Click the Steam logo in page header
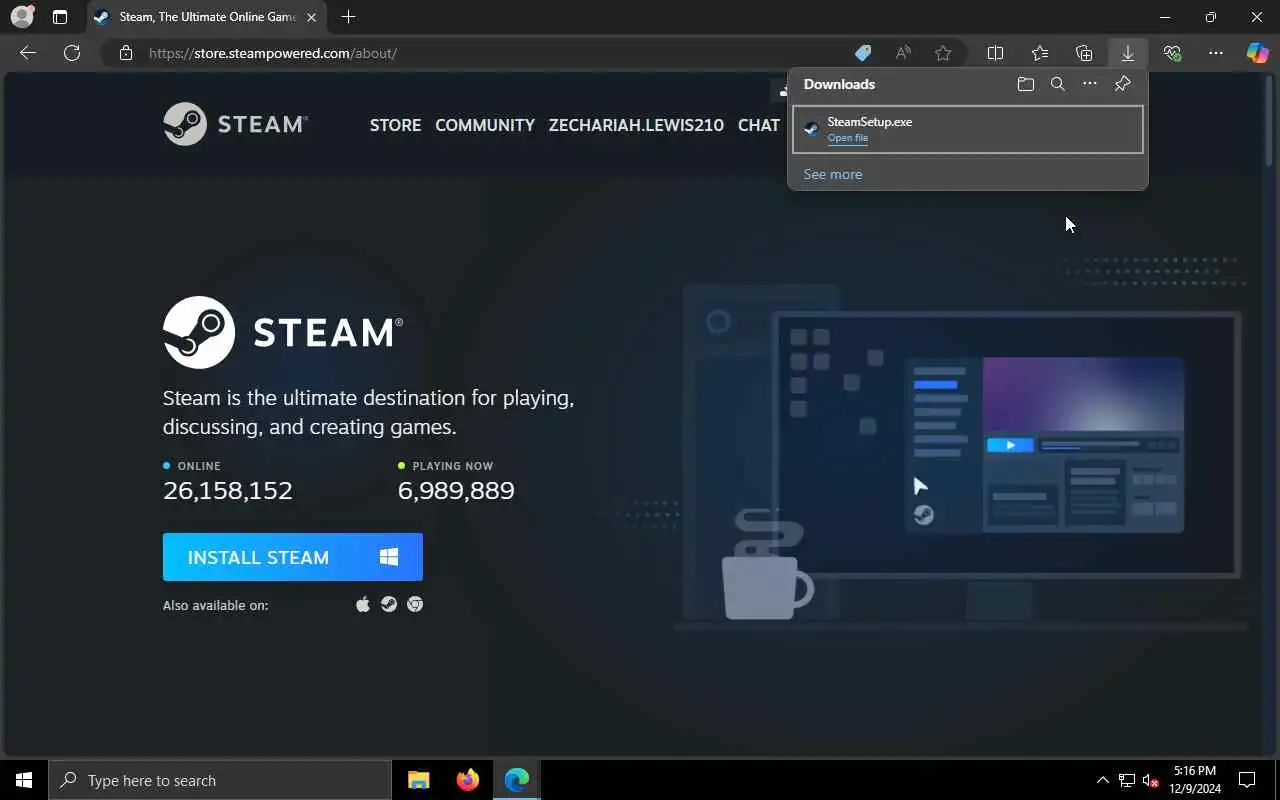The height and width of the screenshot is (800, 1280). coord(236,124)
